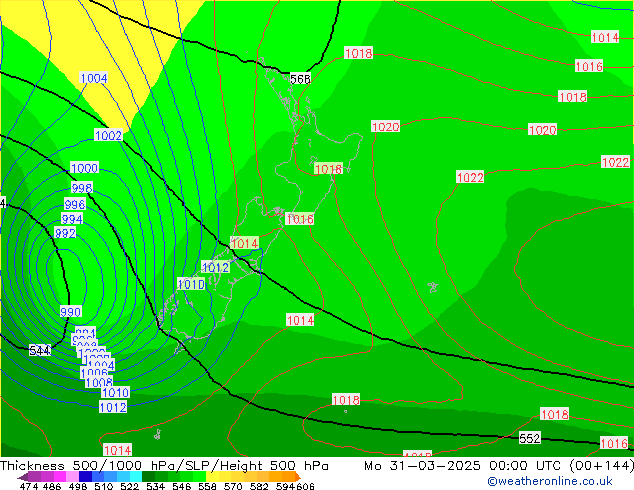Click the orange arrow at legend's high end
Image resolution: width=634 pixels, height=490 pixels.
(x=298, y=476)
